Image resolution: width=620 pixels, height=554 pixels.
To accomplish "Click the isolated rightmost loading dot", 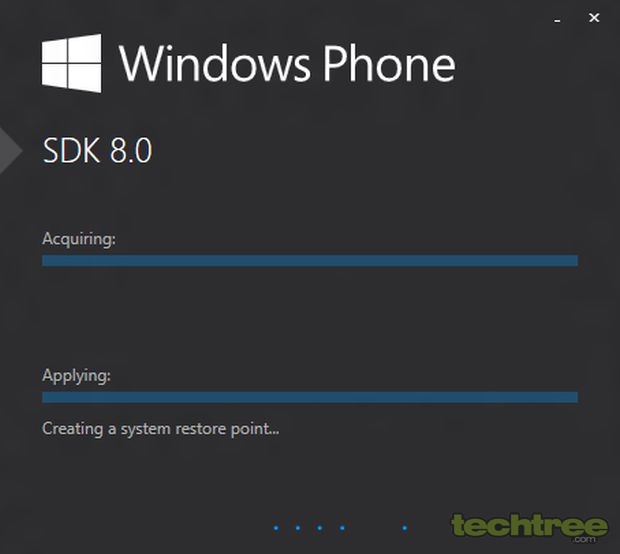I will click(405, 528).
